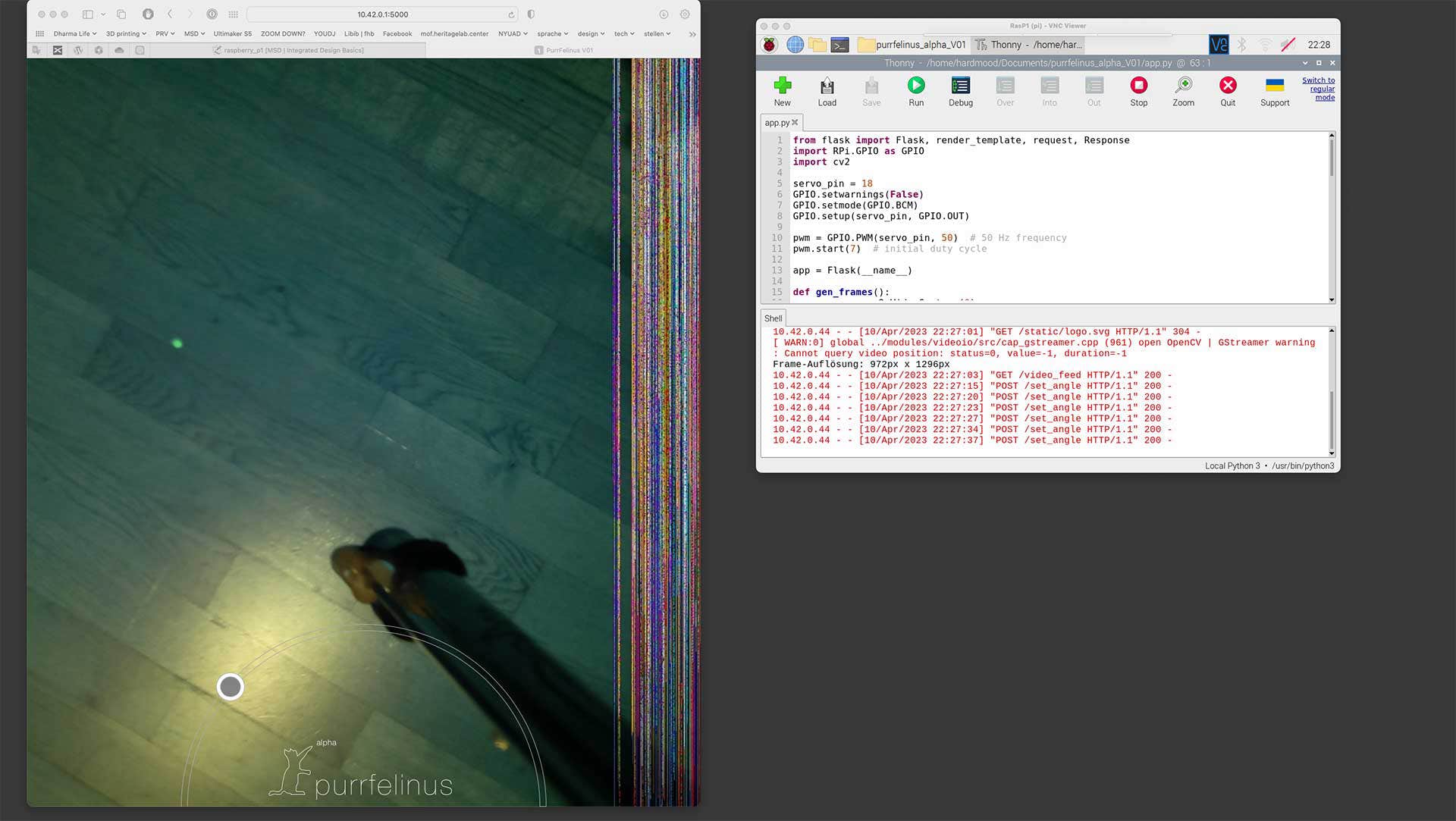Open the File Manager folders icon in Pi taskbar
Viewport: 1456px width, 821px height.
pos(817,45)
